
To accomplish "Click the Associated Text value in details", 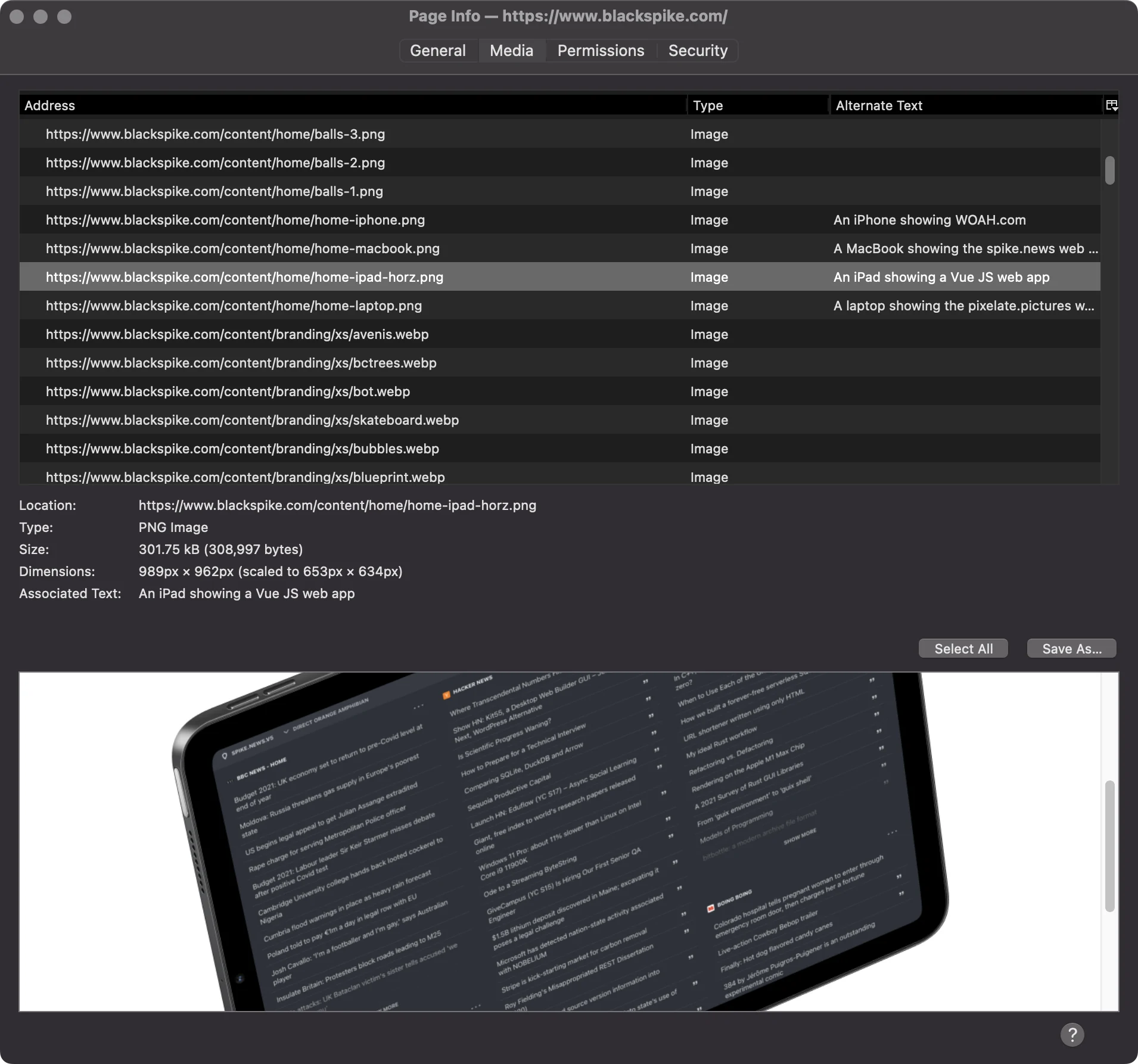I will pos(247,593).
